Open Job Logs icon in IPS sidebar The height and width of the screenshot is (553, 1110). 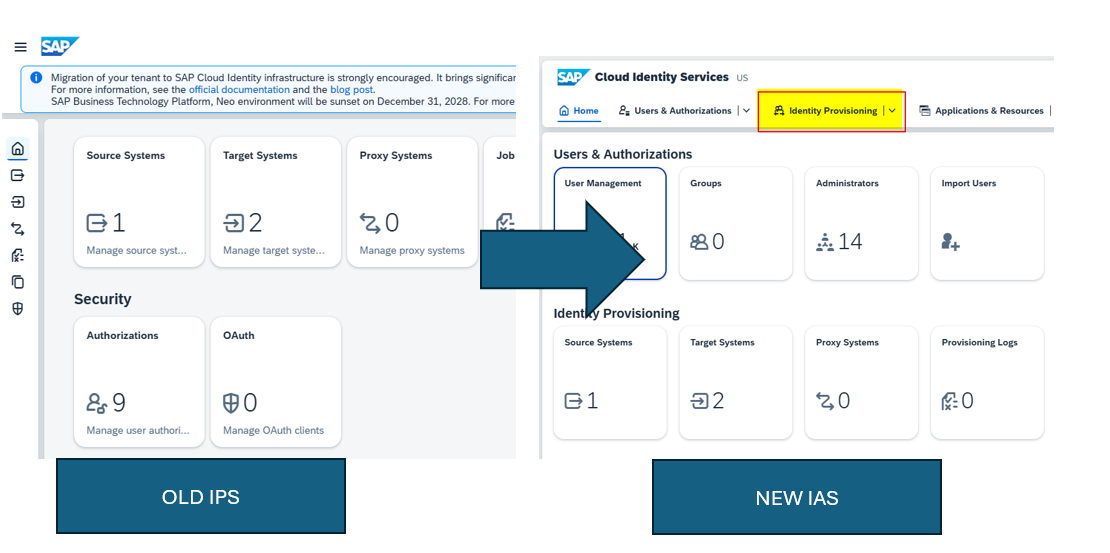click(18, 256)
